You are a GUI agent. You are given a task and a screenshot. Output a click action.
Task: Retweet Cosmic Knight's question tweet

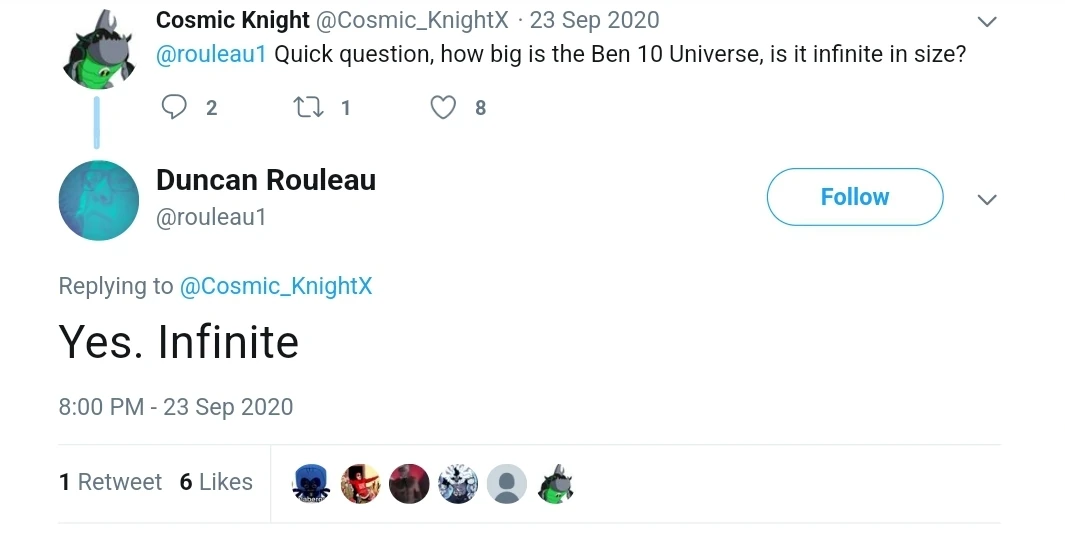(308, 107)
